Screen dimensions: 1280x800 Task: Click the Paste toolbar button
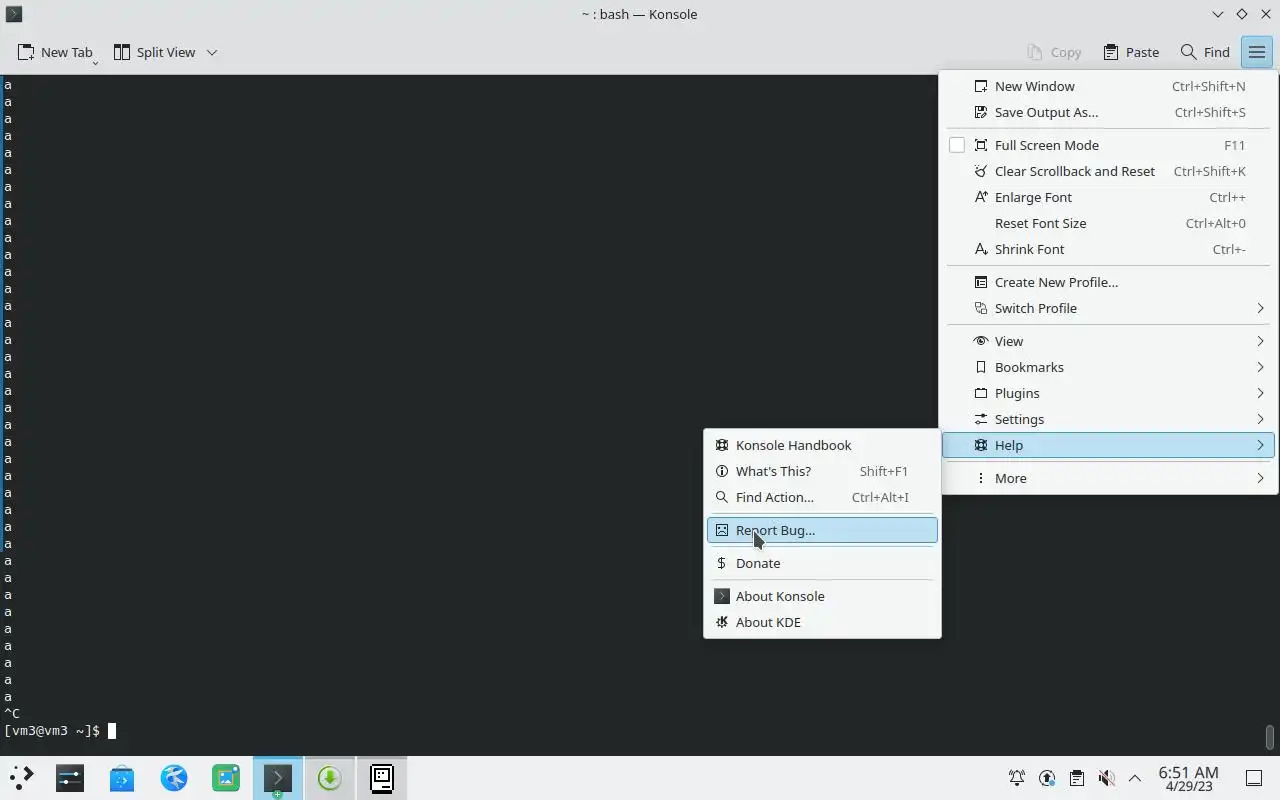(x=1131, y=52)
